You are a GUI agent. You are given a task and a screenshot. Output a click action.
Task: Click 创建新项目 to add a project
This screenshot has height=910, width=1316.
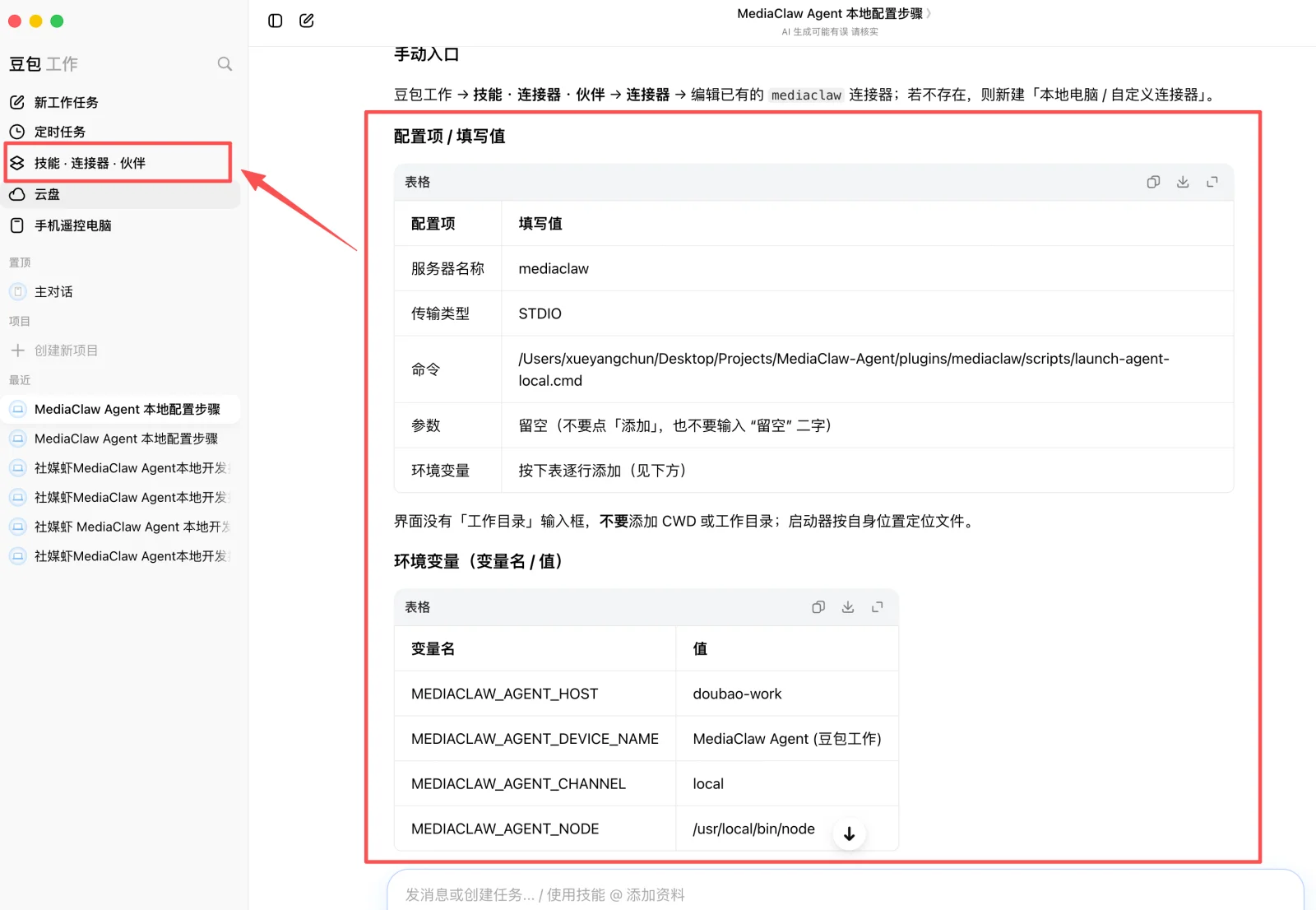click(120, 351)
